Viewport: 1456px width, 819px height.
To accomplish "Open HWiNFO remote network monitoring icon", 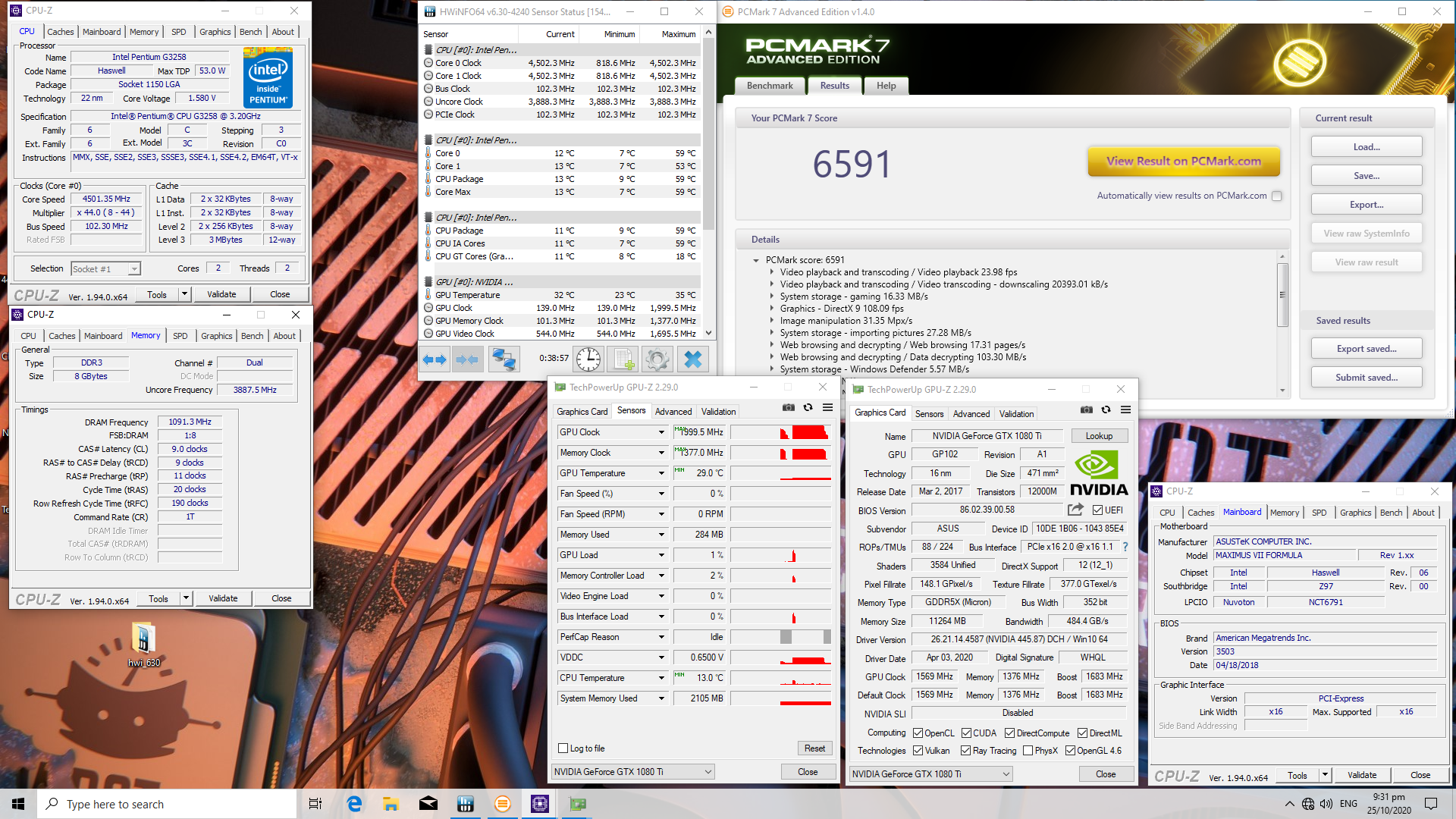I will pos(504,359).
